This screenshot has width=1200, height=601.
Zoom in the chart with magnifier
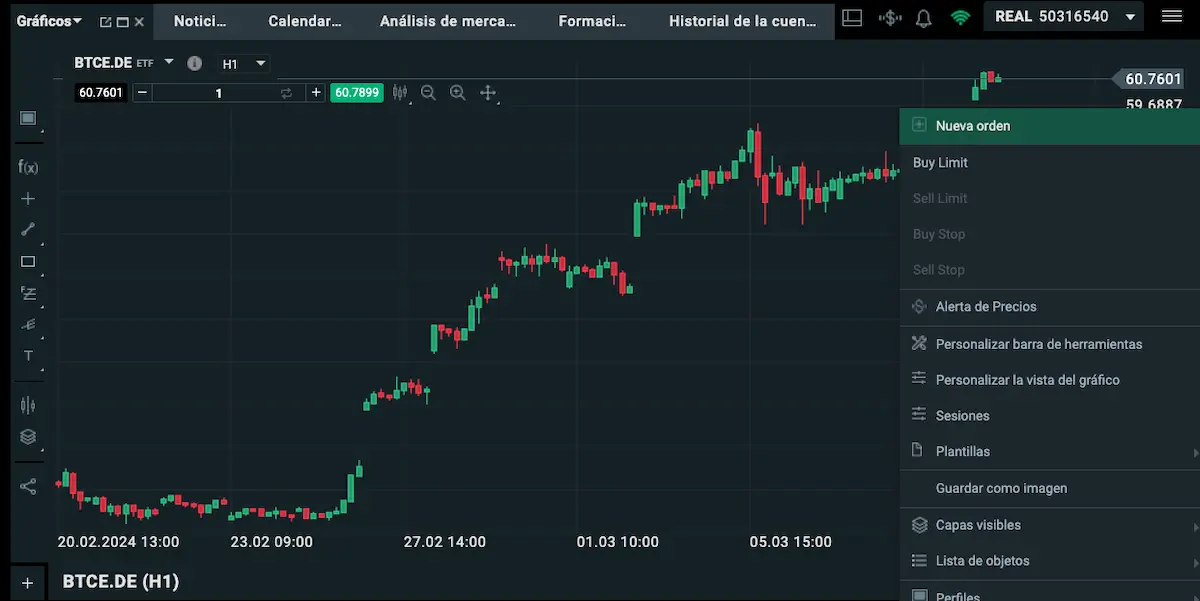point(458,93)
